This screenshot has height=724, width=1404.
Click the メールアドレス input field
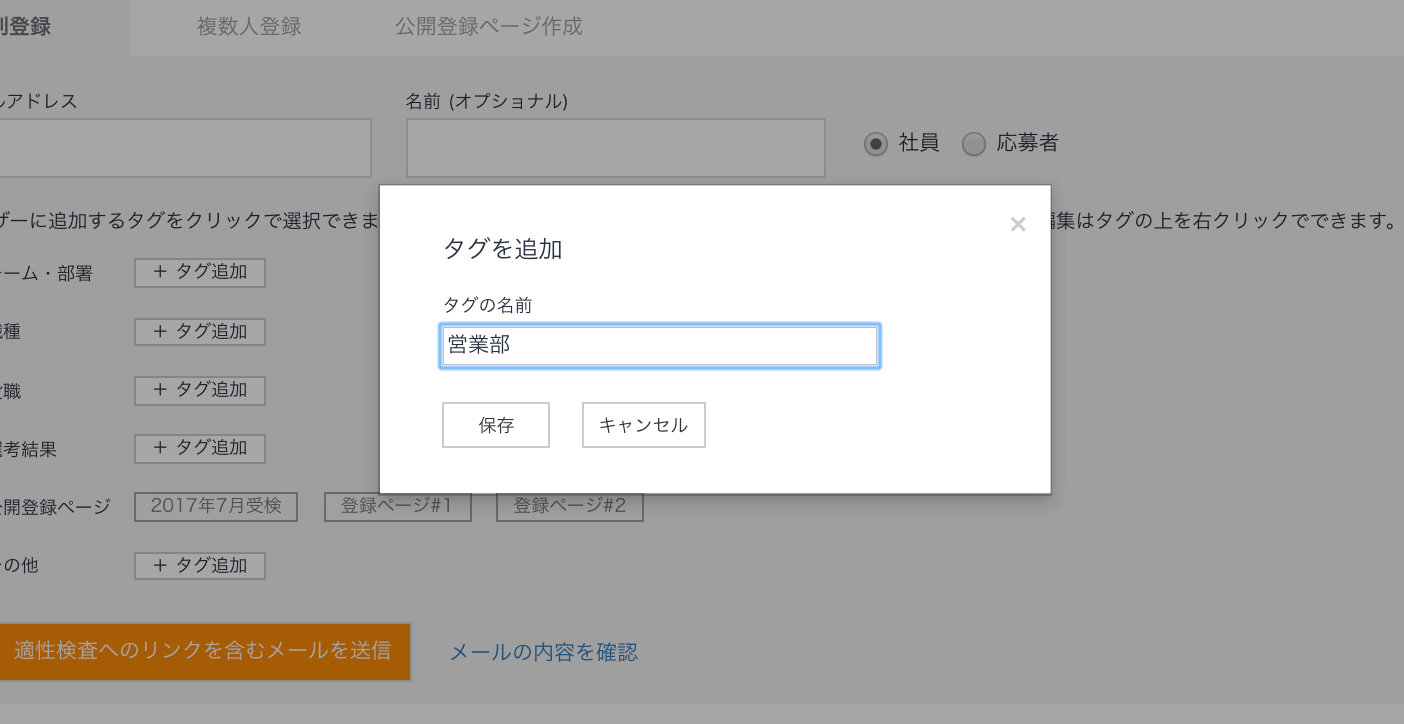[x=185, y=147]
